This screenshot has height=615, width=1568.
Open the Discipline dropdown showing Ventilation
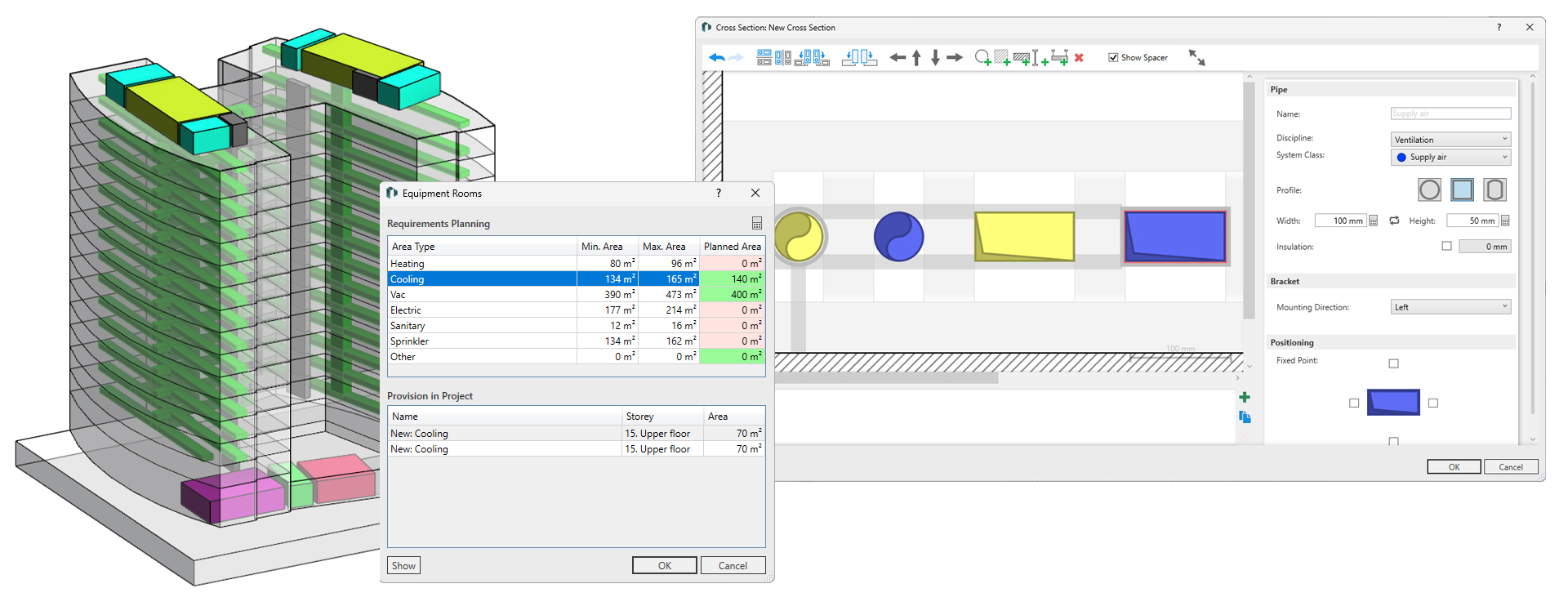pos(1450,140)
